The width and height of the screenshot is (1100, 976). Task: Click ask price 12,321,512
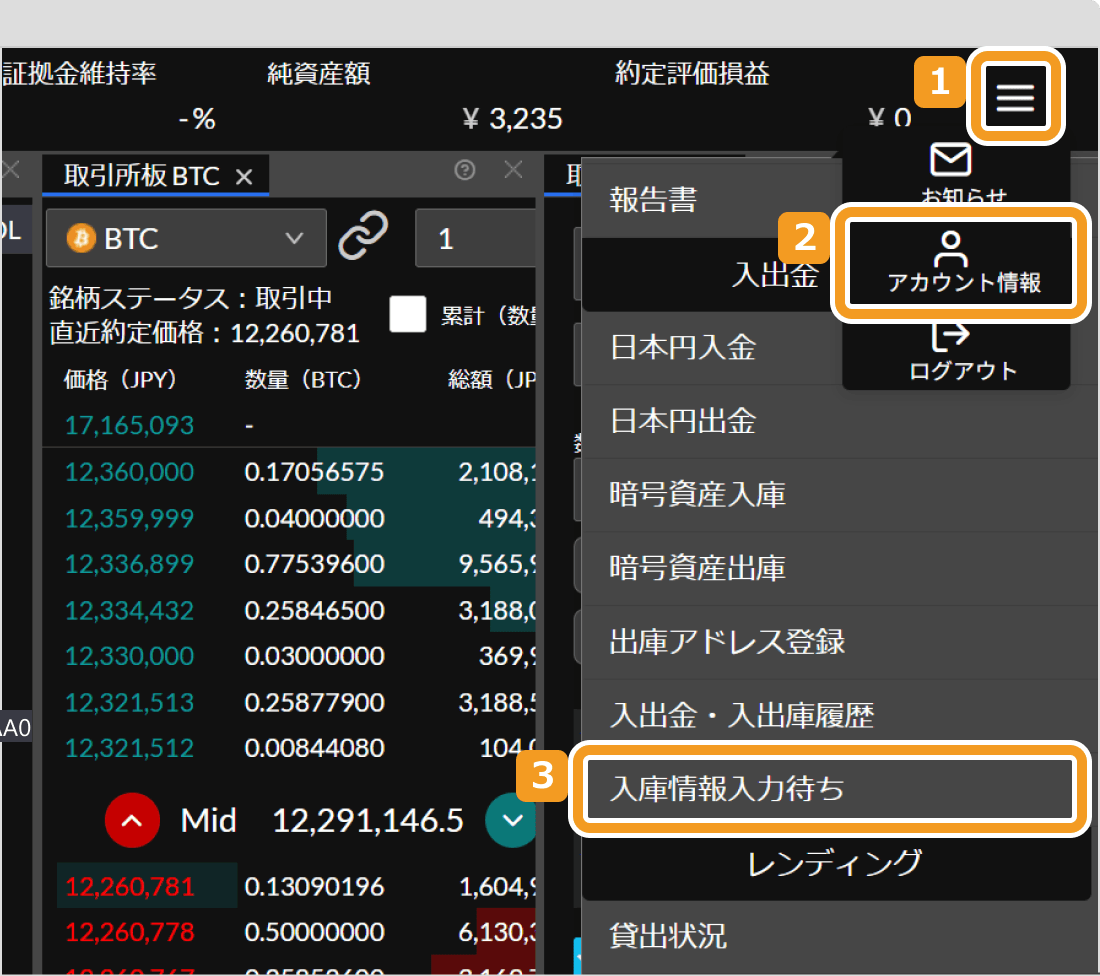129,748
